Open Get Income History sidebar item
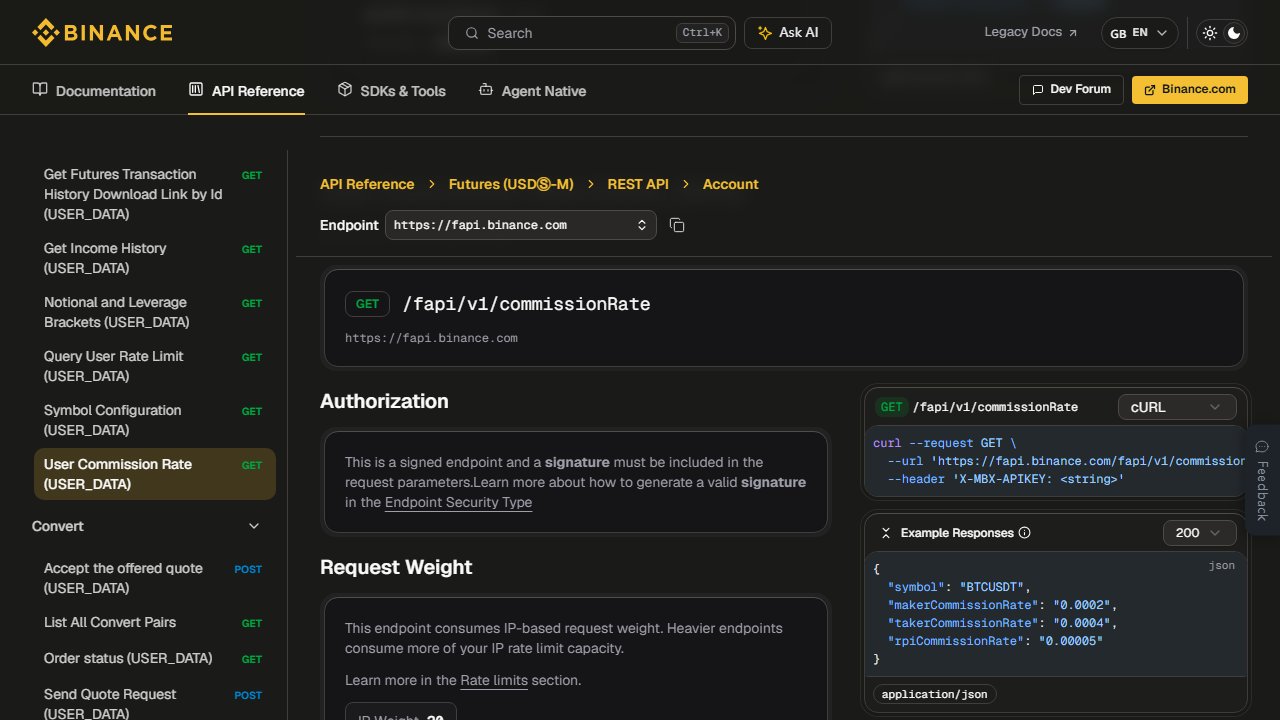 point(154,258)
